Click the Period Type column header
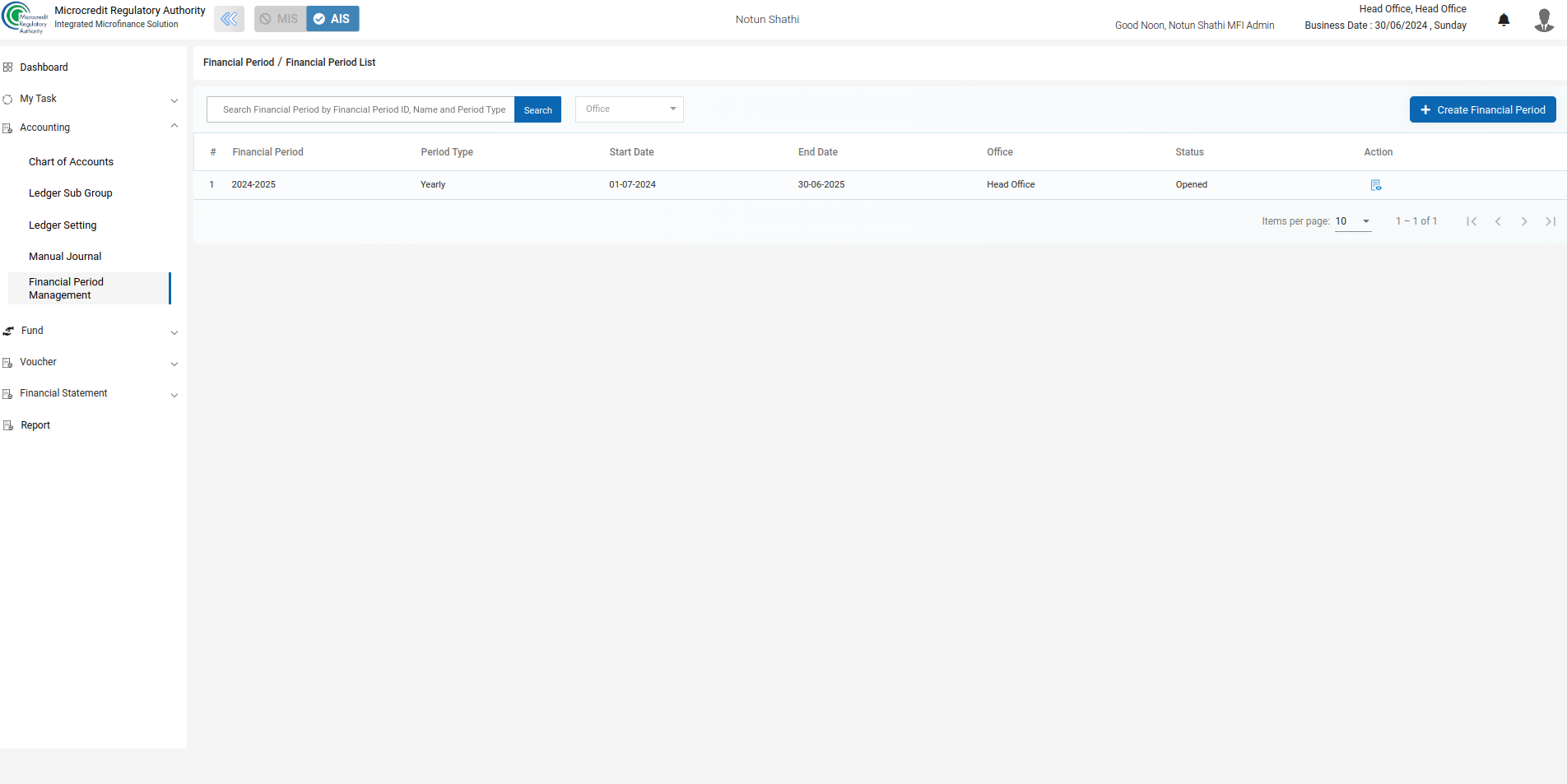The image size is (1567, 784). tap(447, 152)
